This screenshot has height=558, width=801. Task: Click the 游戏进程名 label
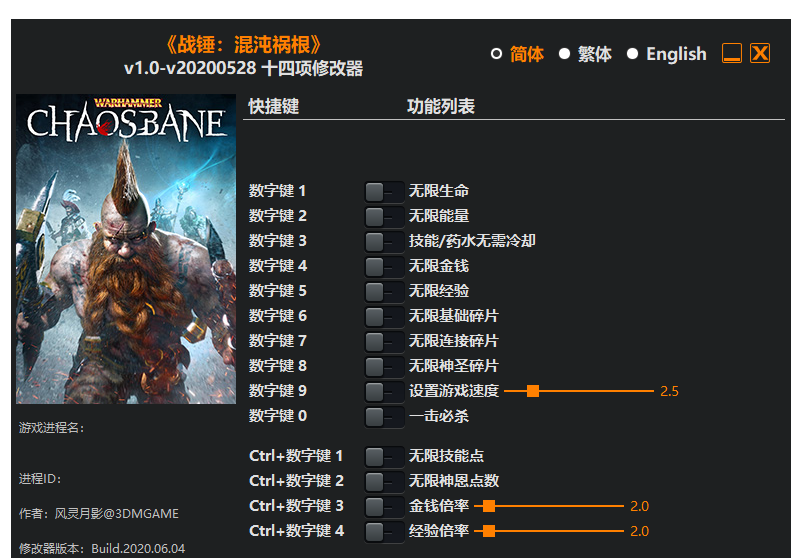[52, 428]
